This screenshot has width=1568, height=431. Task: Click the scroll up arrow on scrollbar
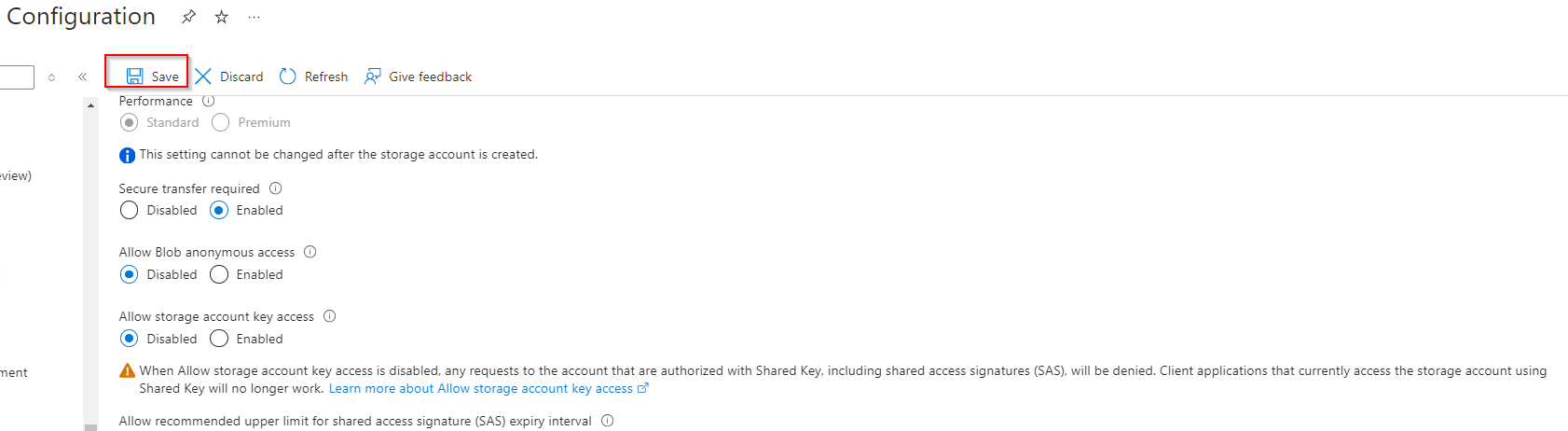(90, 105)
